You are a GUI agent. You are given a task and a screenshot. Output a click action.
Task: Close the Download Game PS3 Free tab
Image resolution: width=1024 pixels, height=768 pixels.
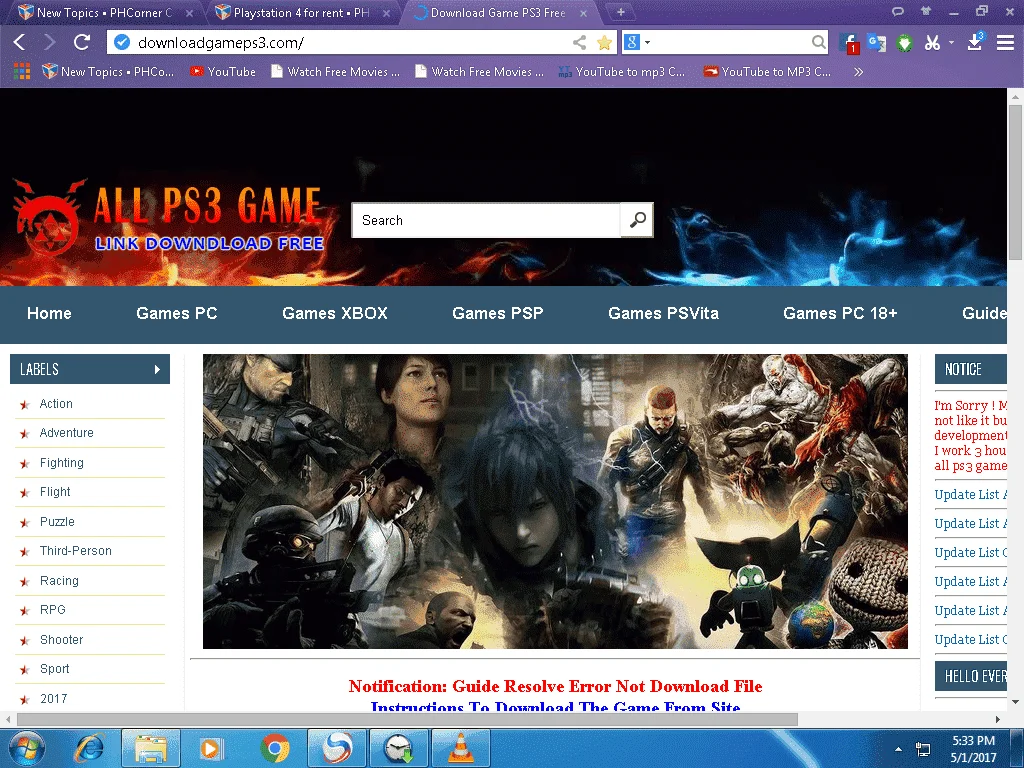coord(583,13)
